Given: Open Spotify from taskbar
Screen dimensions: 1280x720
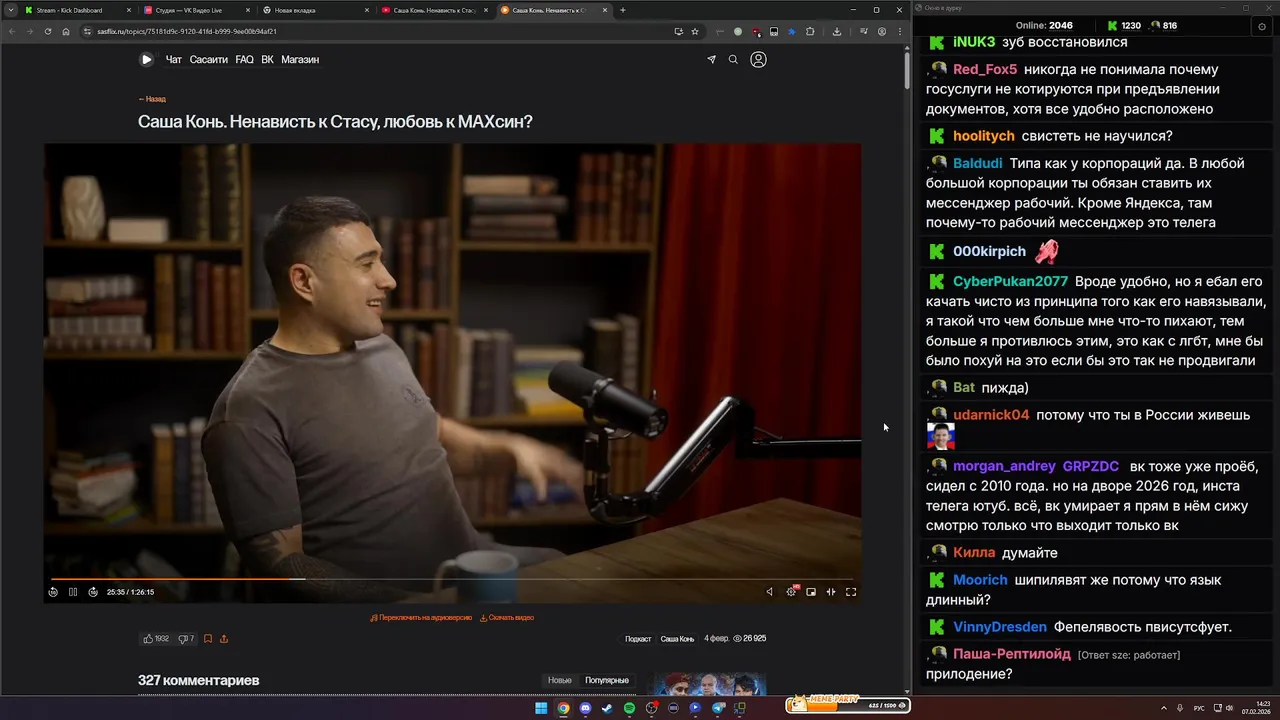Looking at the screenshot, I should [629, 708].
